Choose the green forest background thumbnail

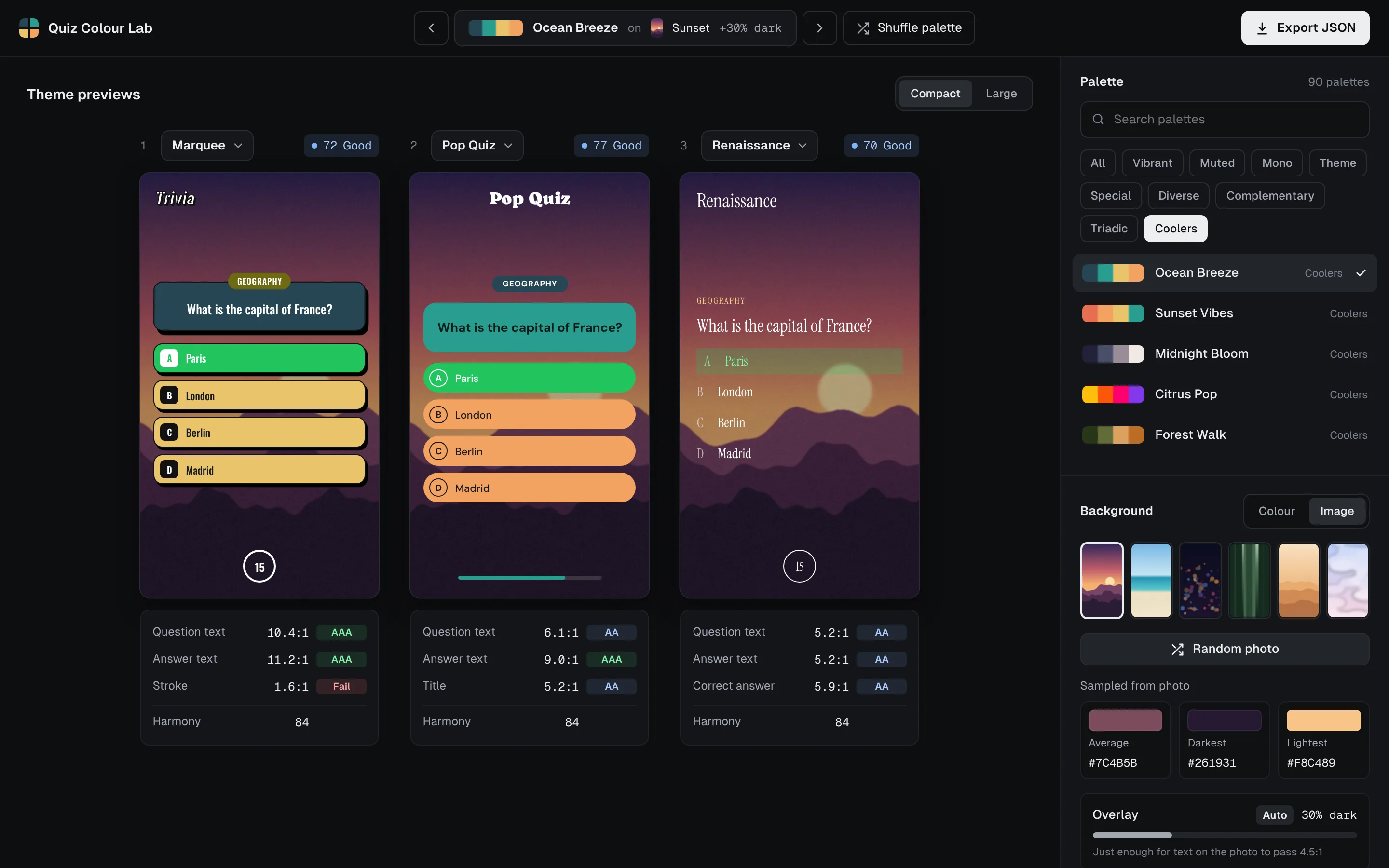click(1249, 581)
